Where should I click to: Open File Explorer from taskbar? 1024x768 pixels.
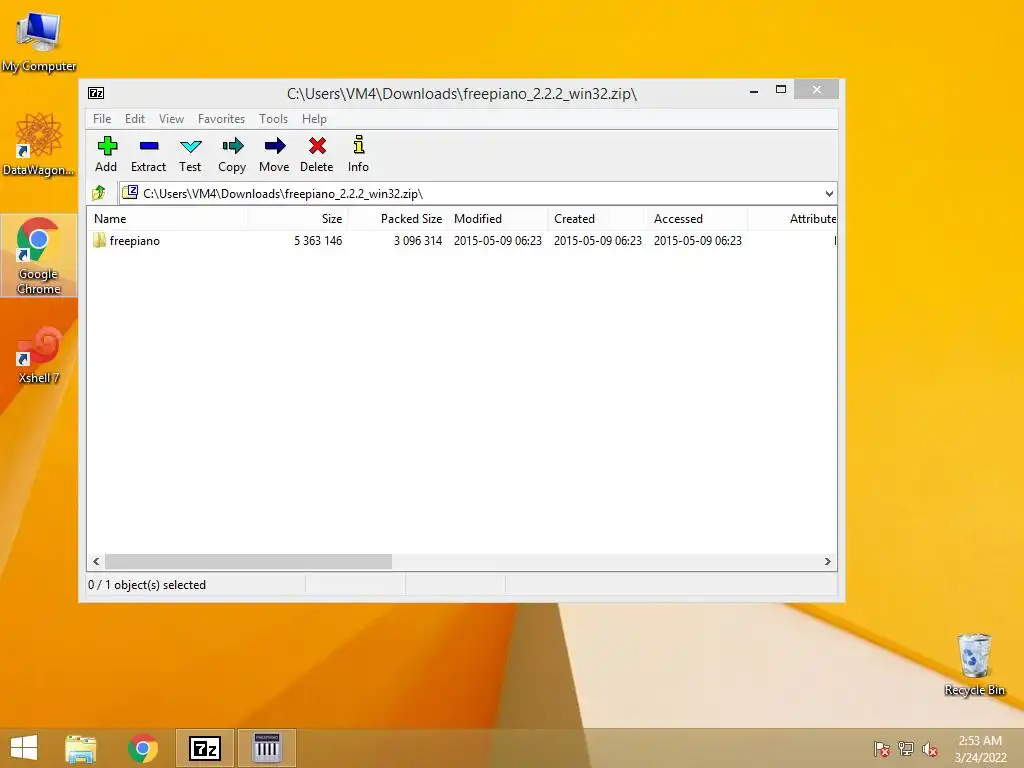80,748
